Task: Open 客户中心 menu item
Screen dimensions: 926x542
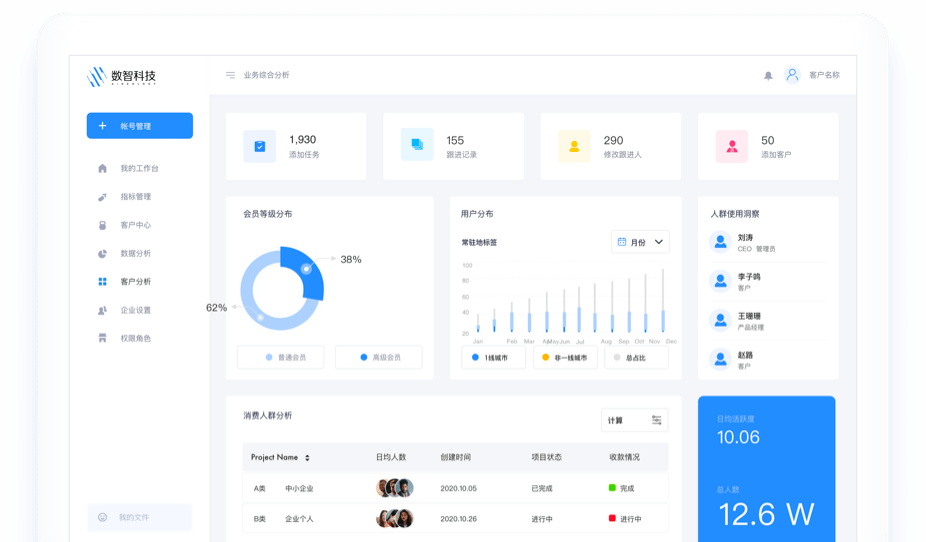Action: [136, 225]
